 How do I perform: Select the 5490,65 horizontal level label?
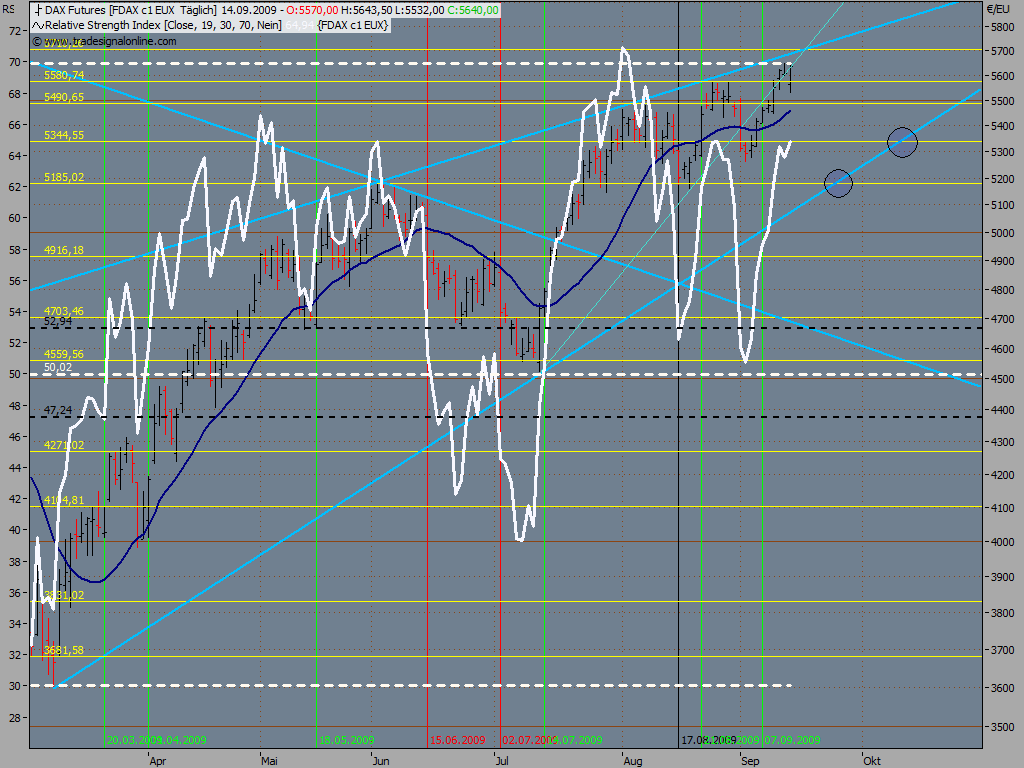(x=64, y=97)
